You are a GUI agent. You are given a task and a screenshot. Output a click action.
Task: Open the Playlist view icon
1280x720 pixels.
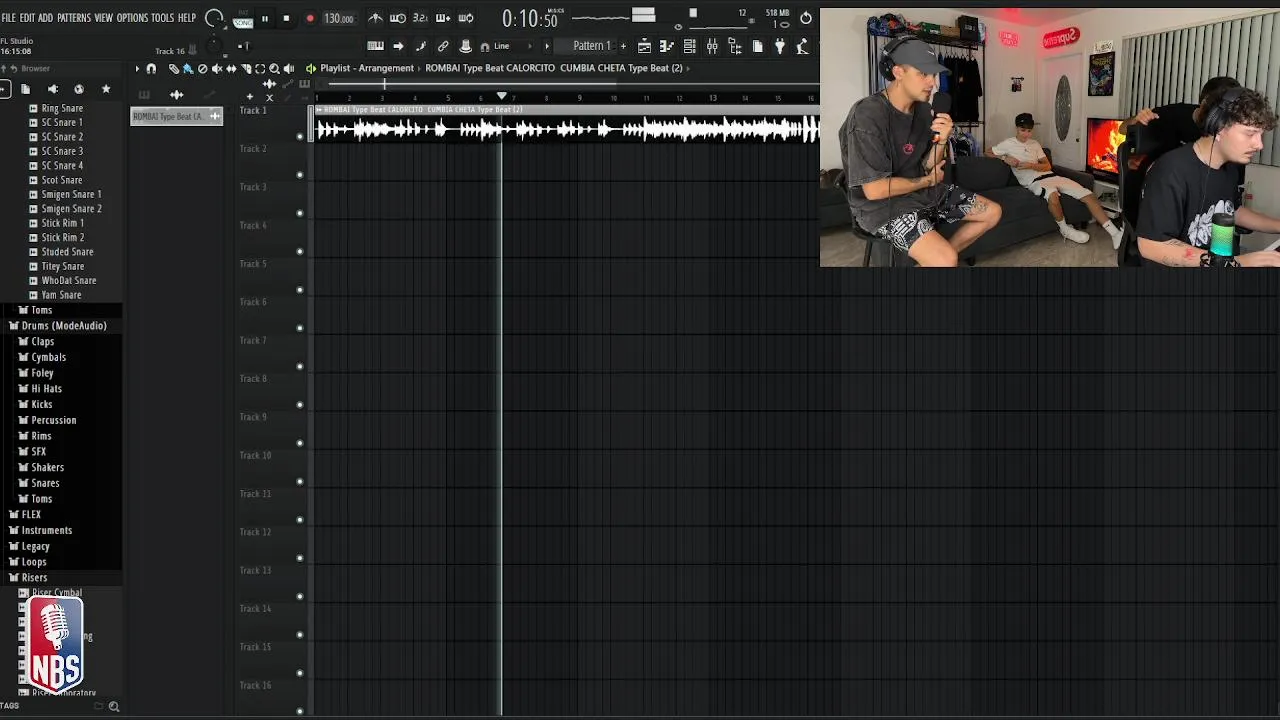click(x=644, y=46)
